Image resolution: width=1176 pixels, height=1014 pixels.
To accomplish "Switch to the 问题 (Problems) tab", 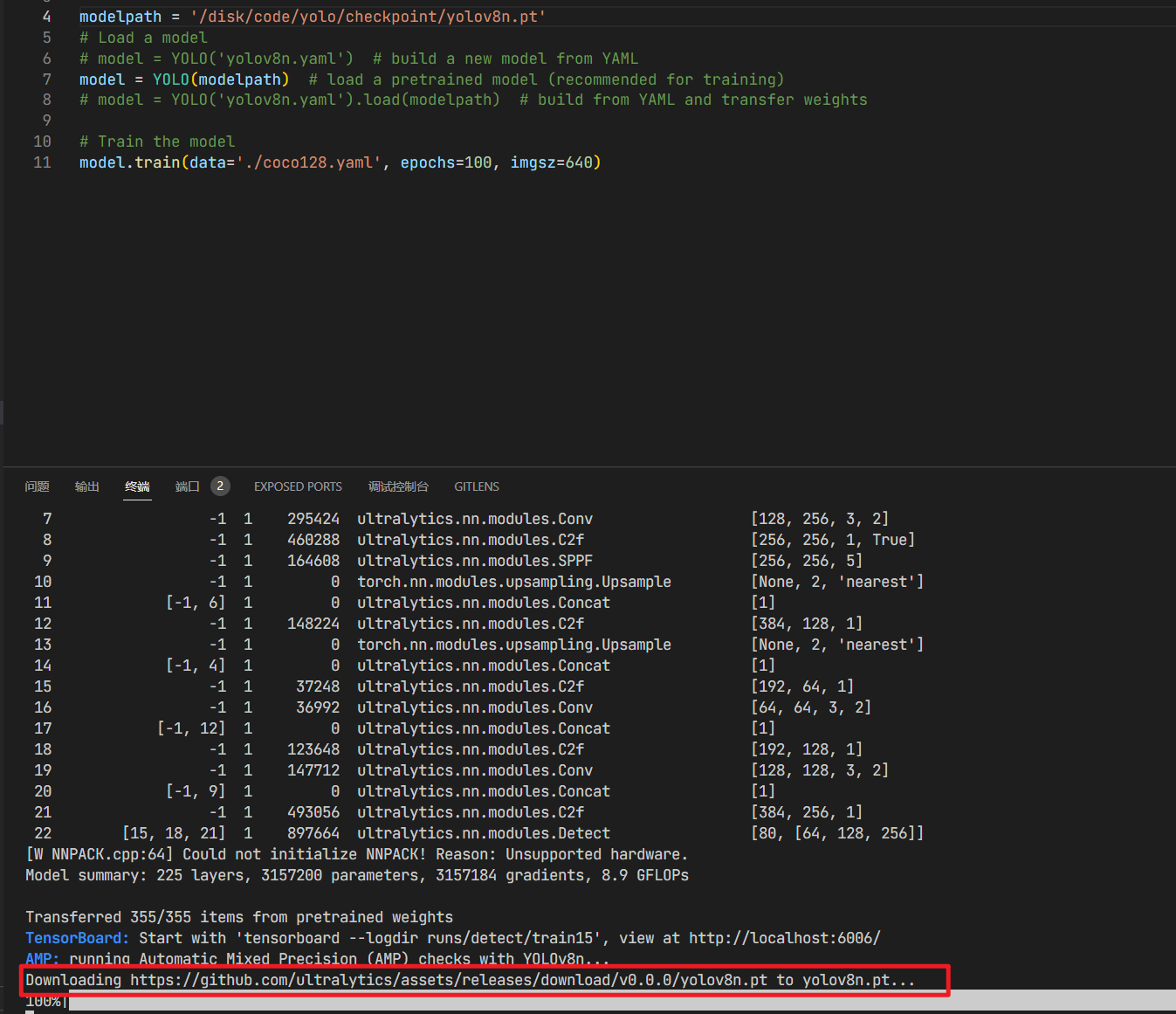I will click(x=37, y=486).
